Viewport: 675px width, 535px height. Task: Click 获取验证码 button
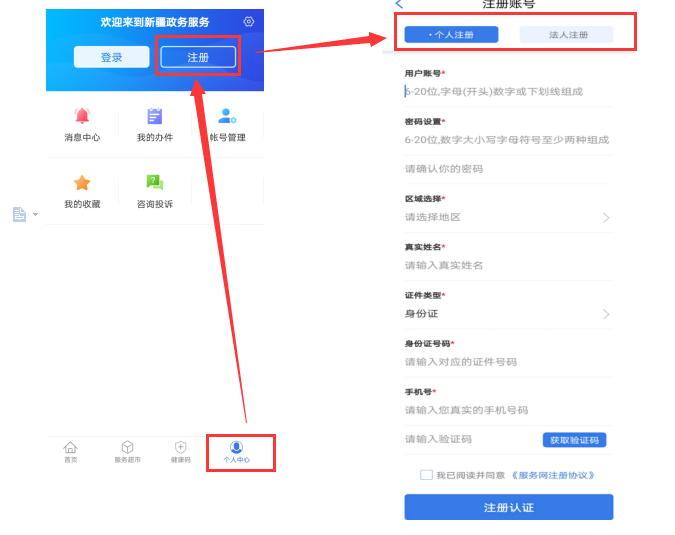pyautogui.click(x=574, y=440)
